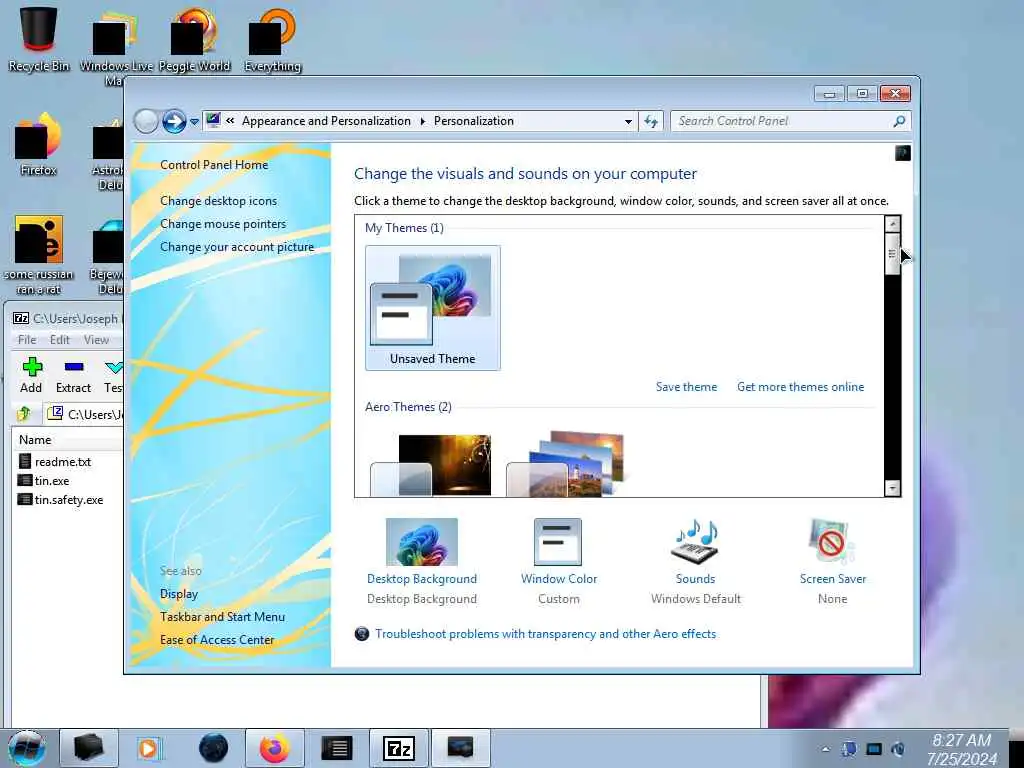Open Screen Saver settings icon

pos(832,542)
